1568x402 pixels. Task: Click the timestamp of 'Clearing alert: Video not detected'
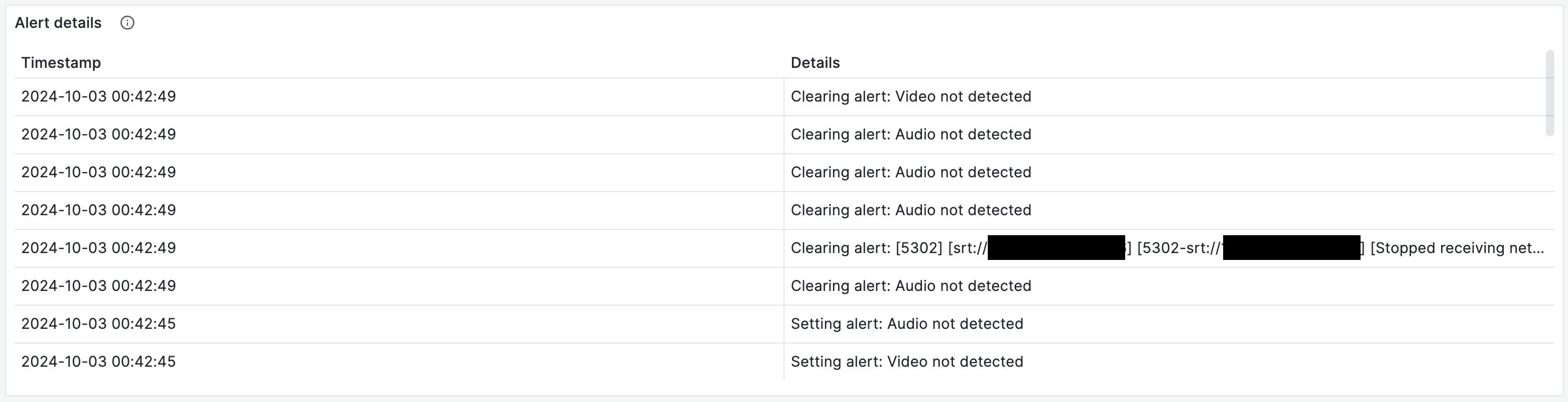point(98,97)
